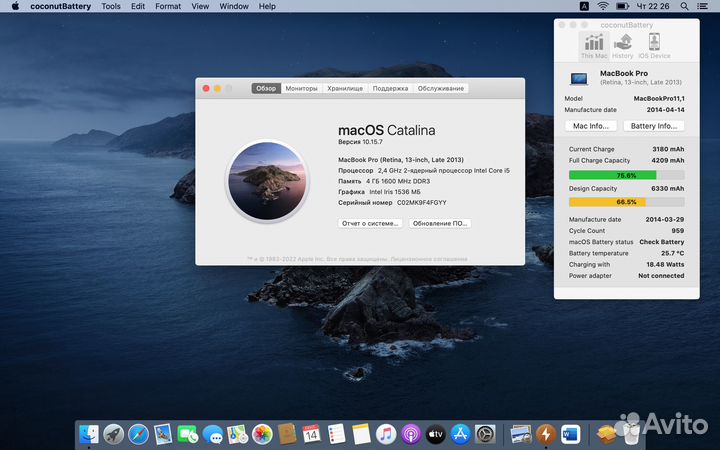Click Версия 10.15.7 text
The image size is (720, 450).
[x=360, y=142]
